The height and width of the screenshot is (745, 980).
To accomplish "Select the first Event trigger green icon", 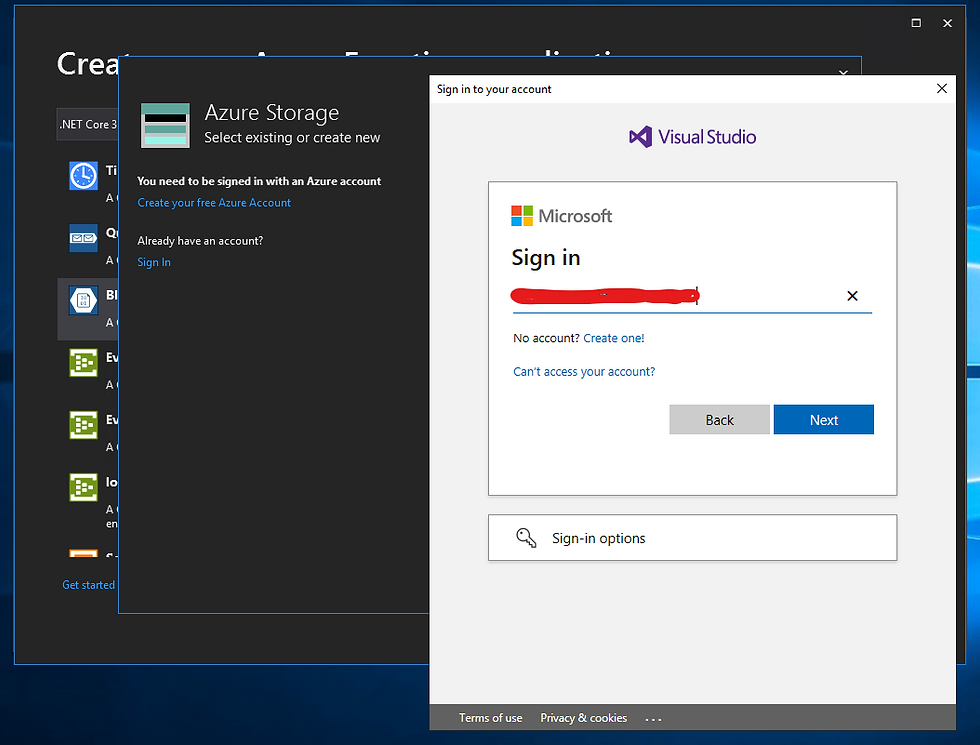I will click(83, 363).
